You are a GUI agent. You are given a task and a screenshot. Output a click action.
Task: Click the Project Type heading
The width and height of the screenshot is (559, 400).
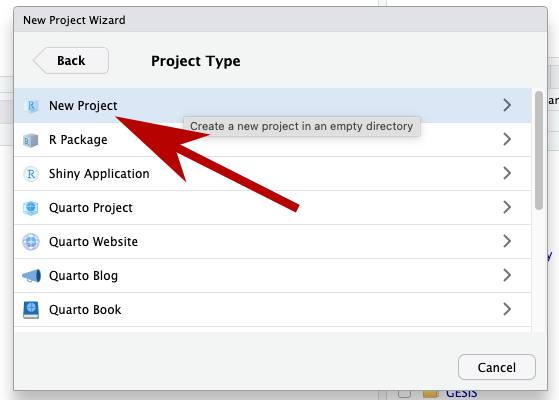click(196, 61)
